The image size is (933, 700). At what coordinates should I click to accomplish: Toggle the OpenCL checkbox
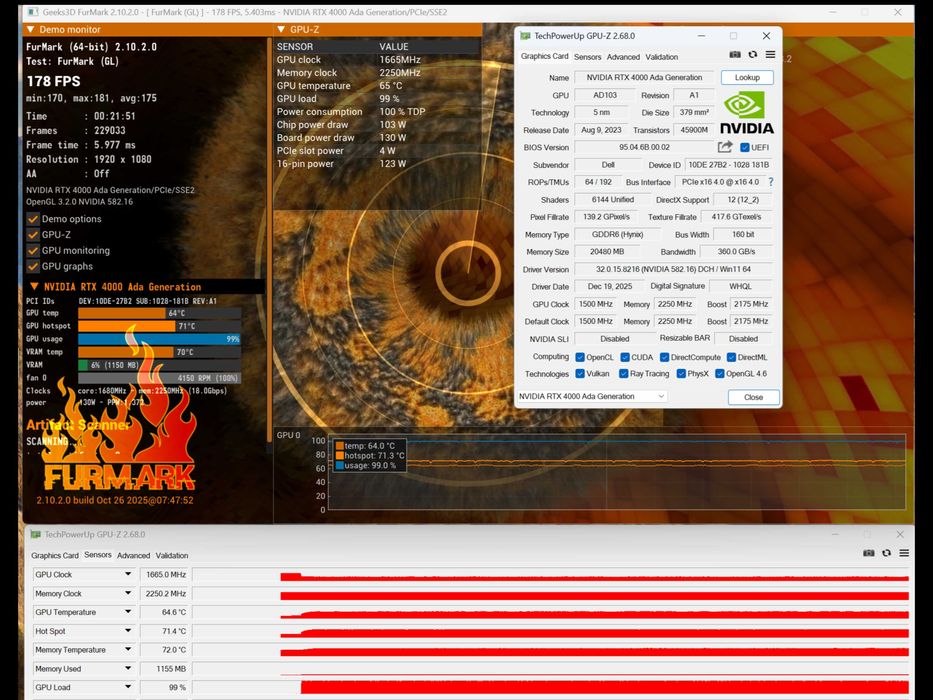580,357
